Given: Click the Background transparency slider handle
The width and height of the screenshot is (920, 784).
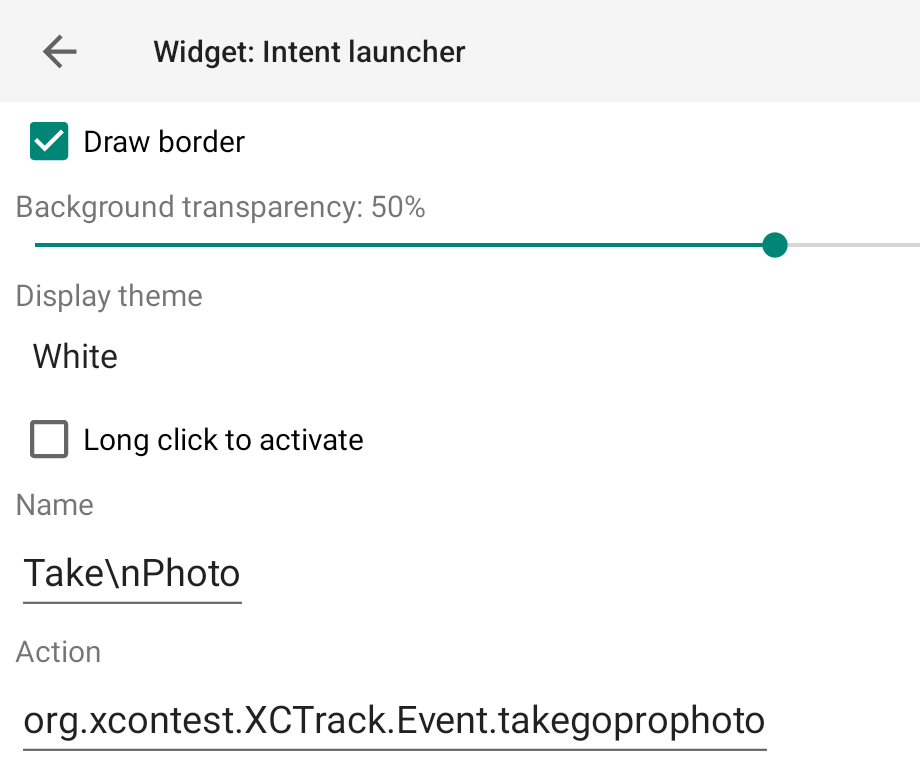Looking at the screenshot, I should pos(774,245).
